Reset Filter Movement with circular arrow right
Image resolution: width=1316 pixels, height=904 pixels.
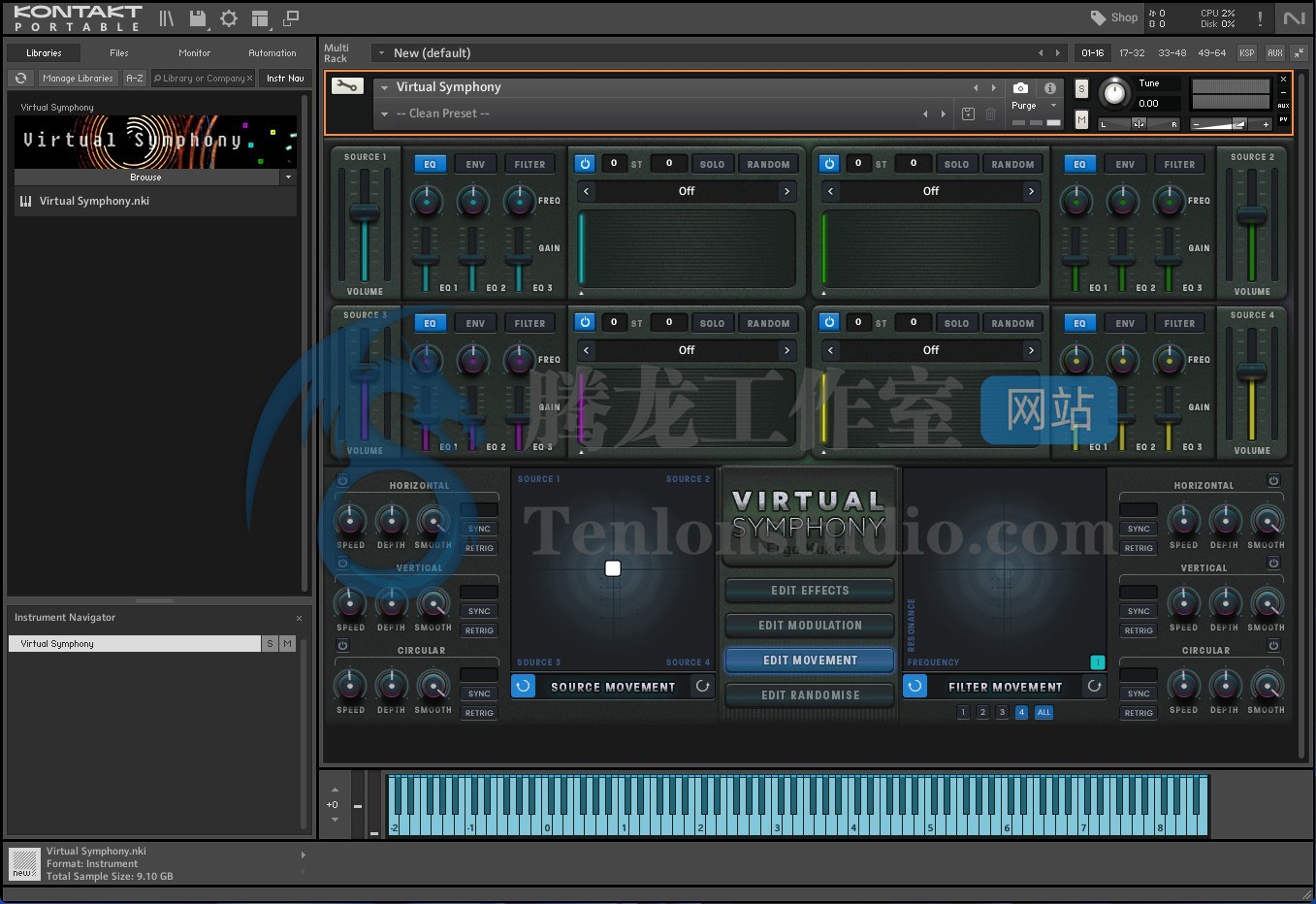pos(1094,686)
